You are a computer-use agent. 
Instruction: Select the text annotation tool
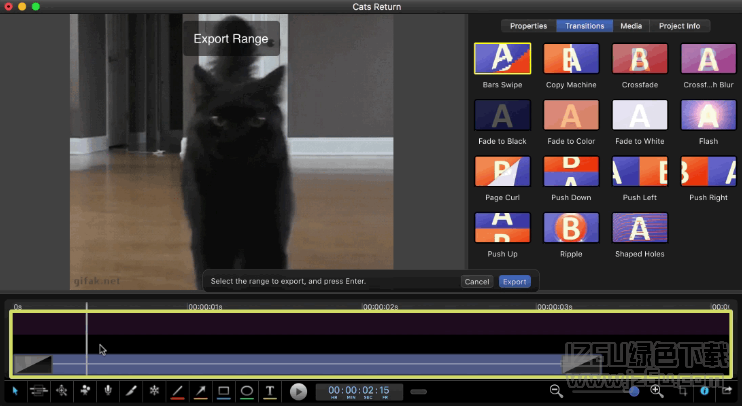(x=270, y=392)
